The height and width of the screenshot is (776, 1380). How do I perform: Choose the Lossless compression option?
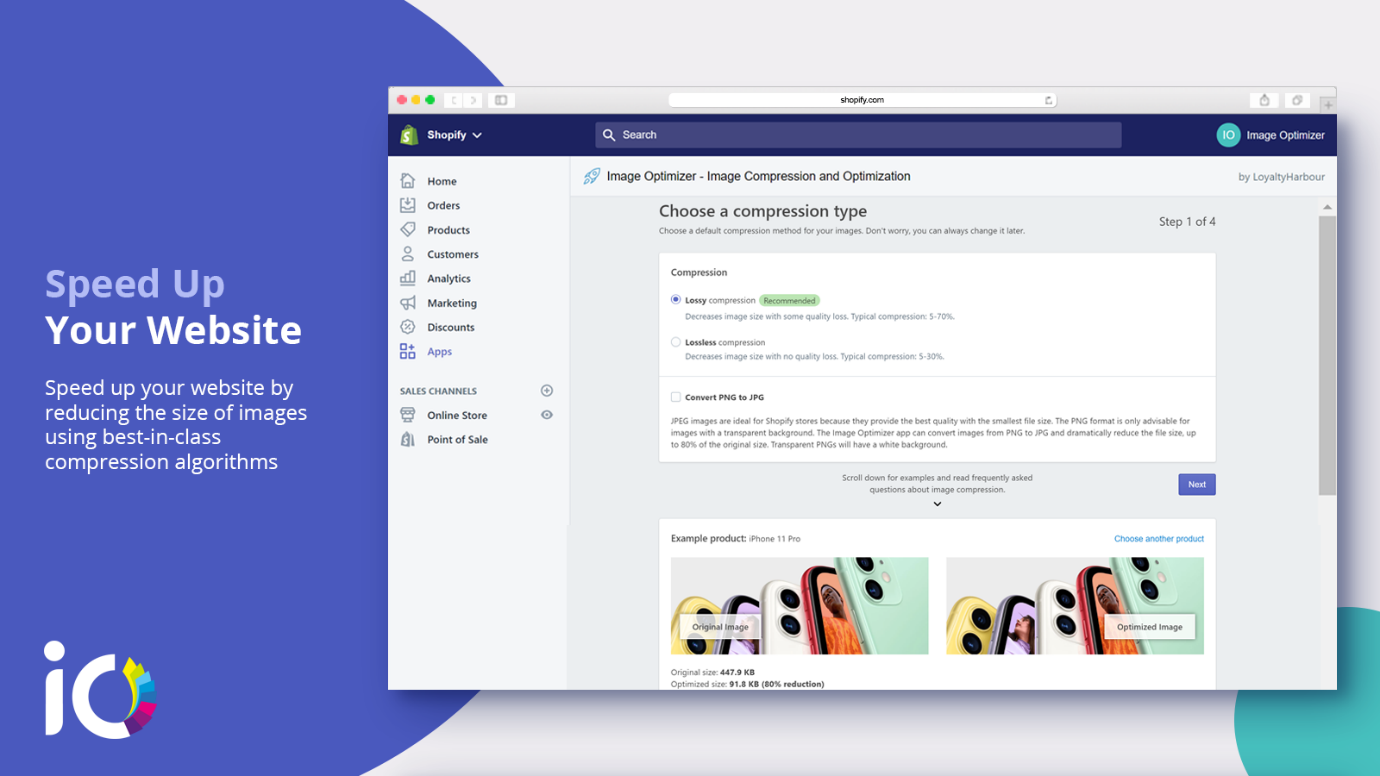(x=676, y=342)
